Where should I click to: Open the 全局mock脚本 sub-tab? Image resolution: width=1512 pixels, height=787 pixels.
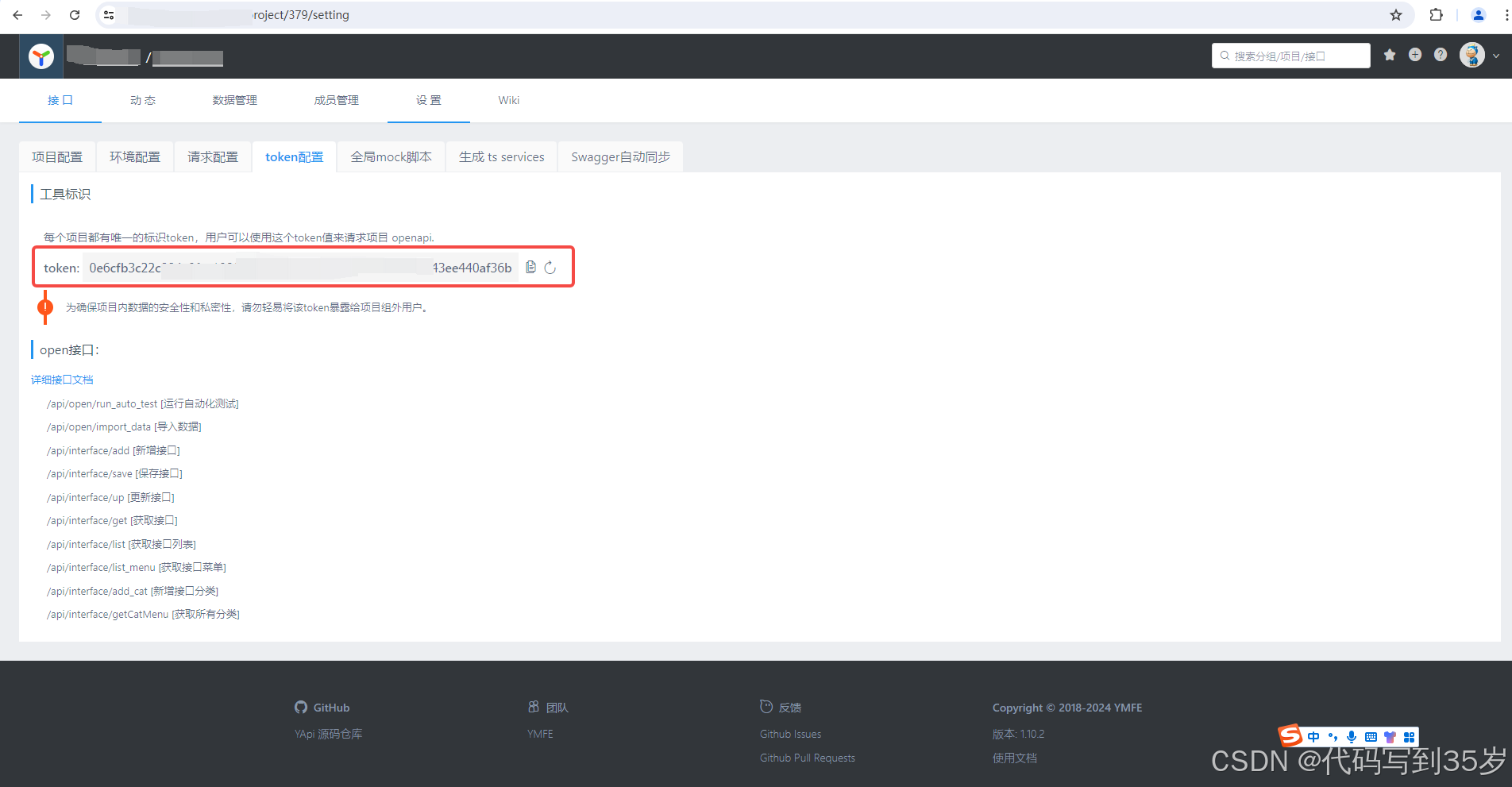[x=391, y=157]
